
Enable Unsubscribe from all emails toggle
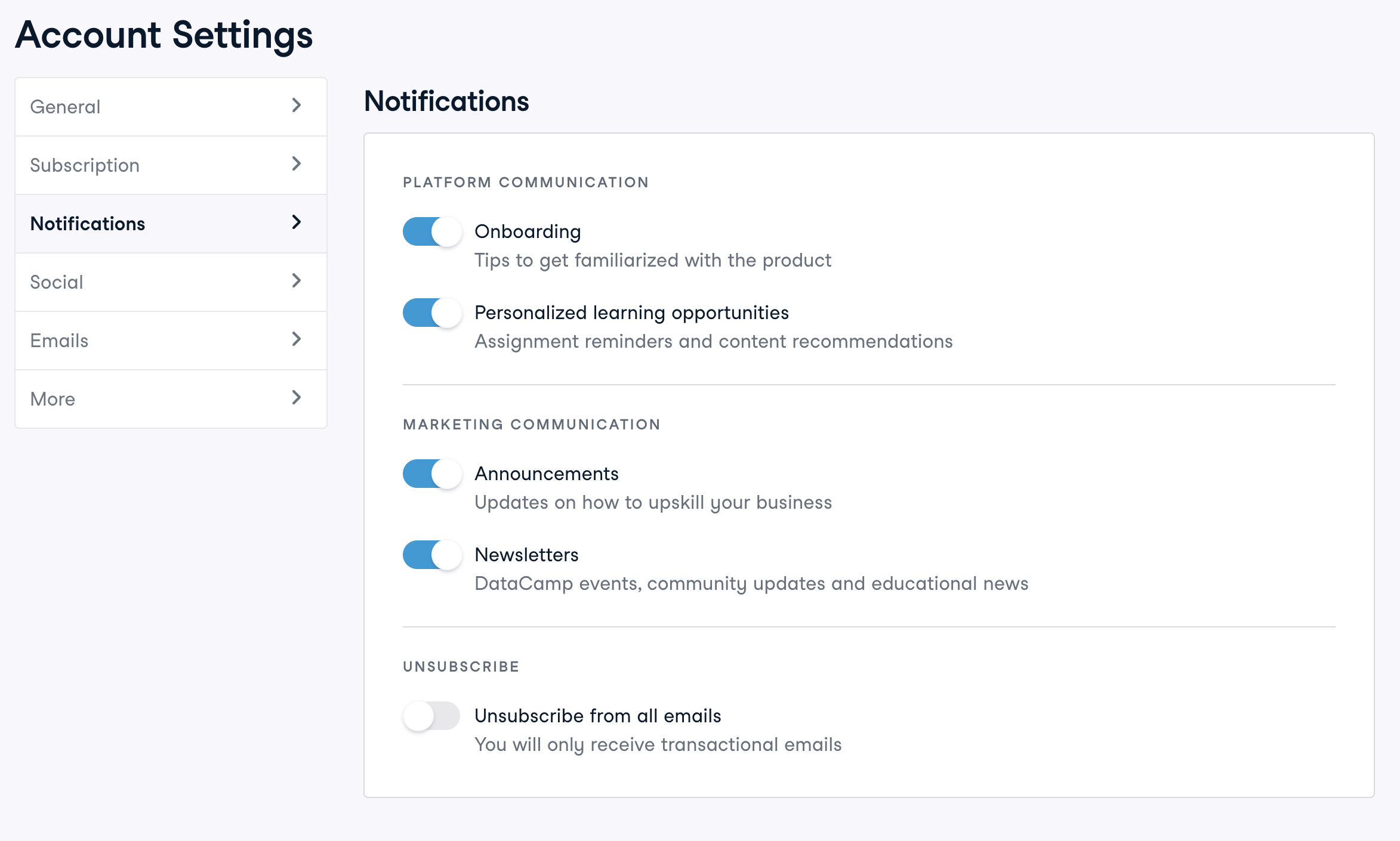[x=432, y=716]
